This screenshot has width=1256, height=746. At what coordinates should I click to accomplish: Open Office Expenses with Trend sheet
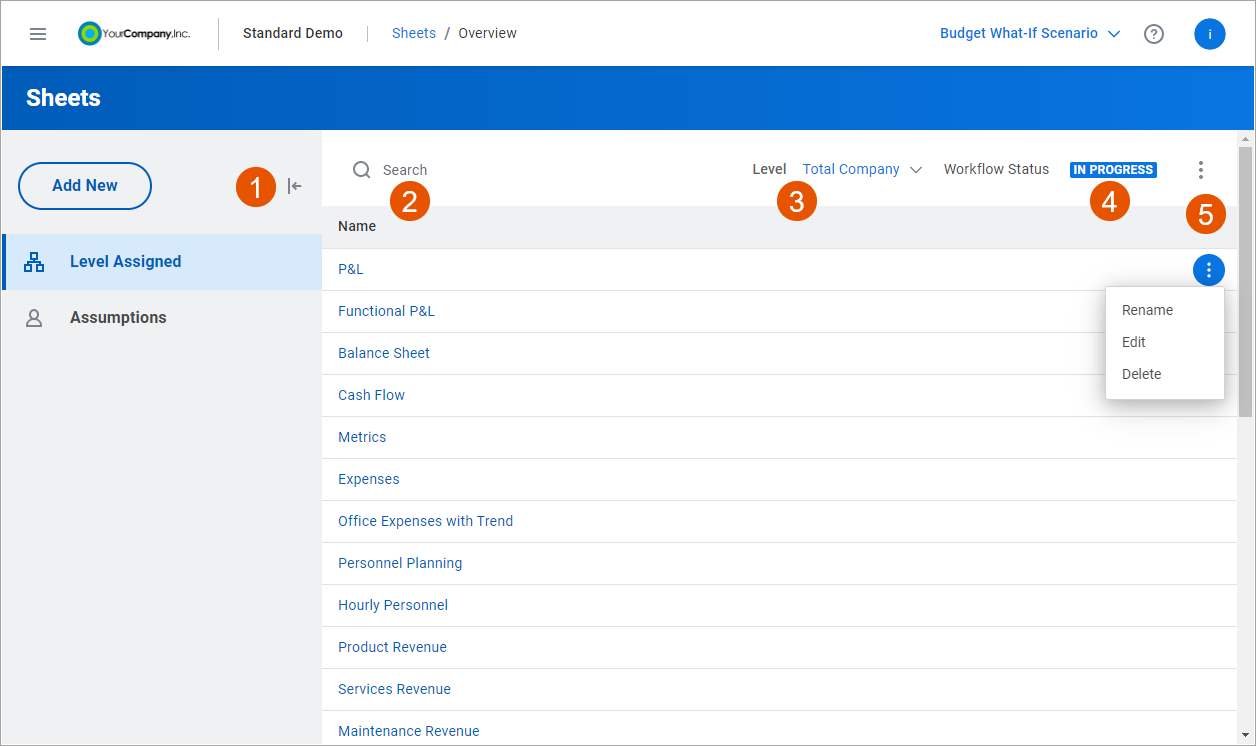[x=426, y=522]
